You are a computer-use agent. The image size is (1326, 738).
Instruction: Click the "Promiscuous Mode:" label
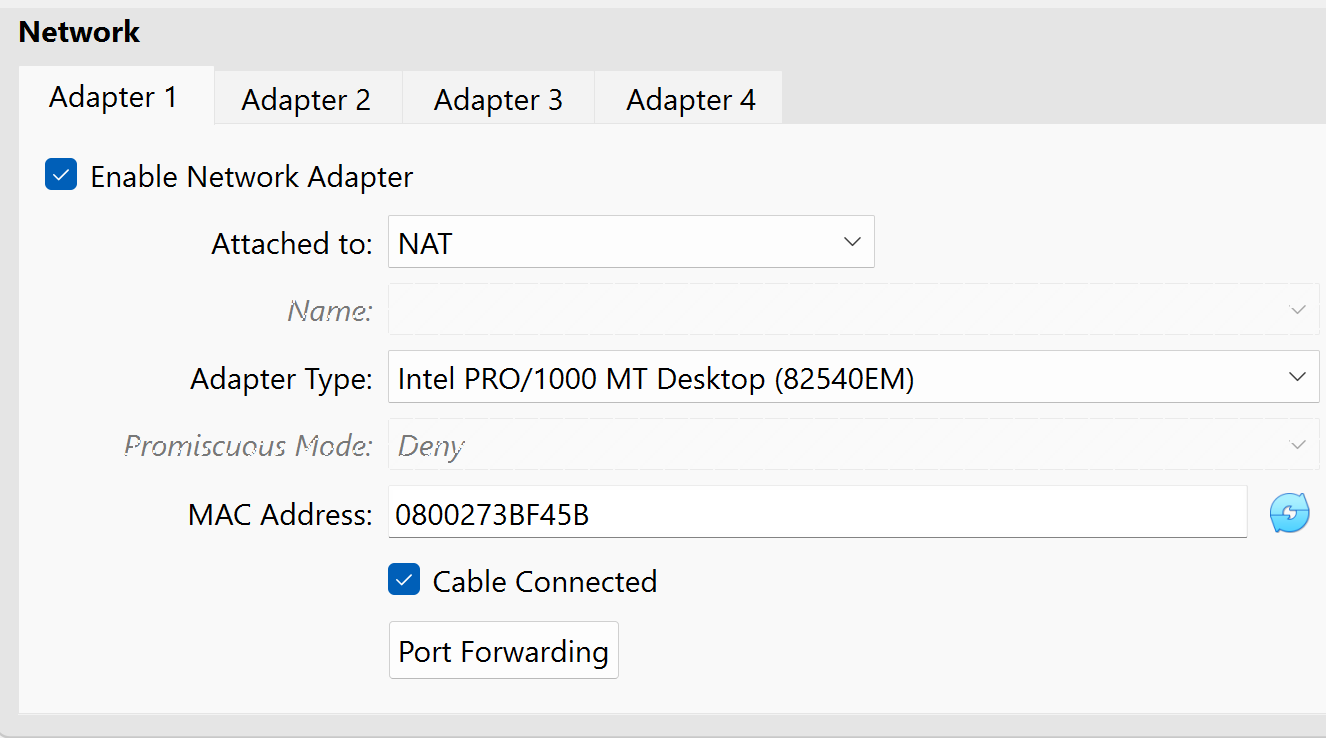(x=247, y=446)
